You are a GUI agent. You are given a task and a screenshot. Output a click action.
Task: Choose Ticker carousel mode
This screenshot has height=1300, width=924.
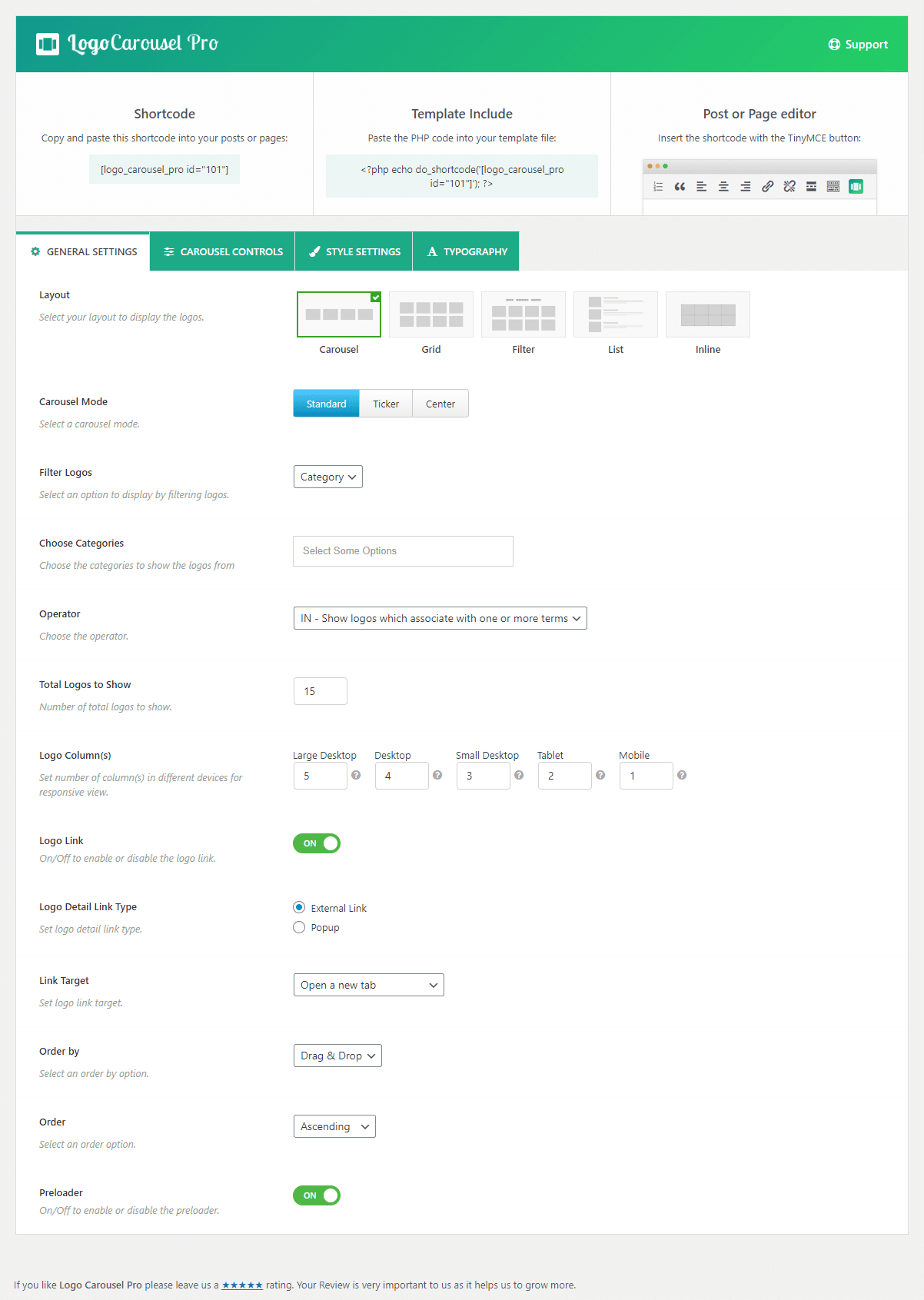(x=386, y=404)
